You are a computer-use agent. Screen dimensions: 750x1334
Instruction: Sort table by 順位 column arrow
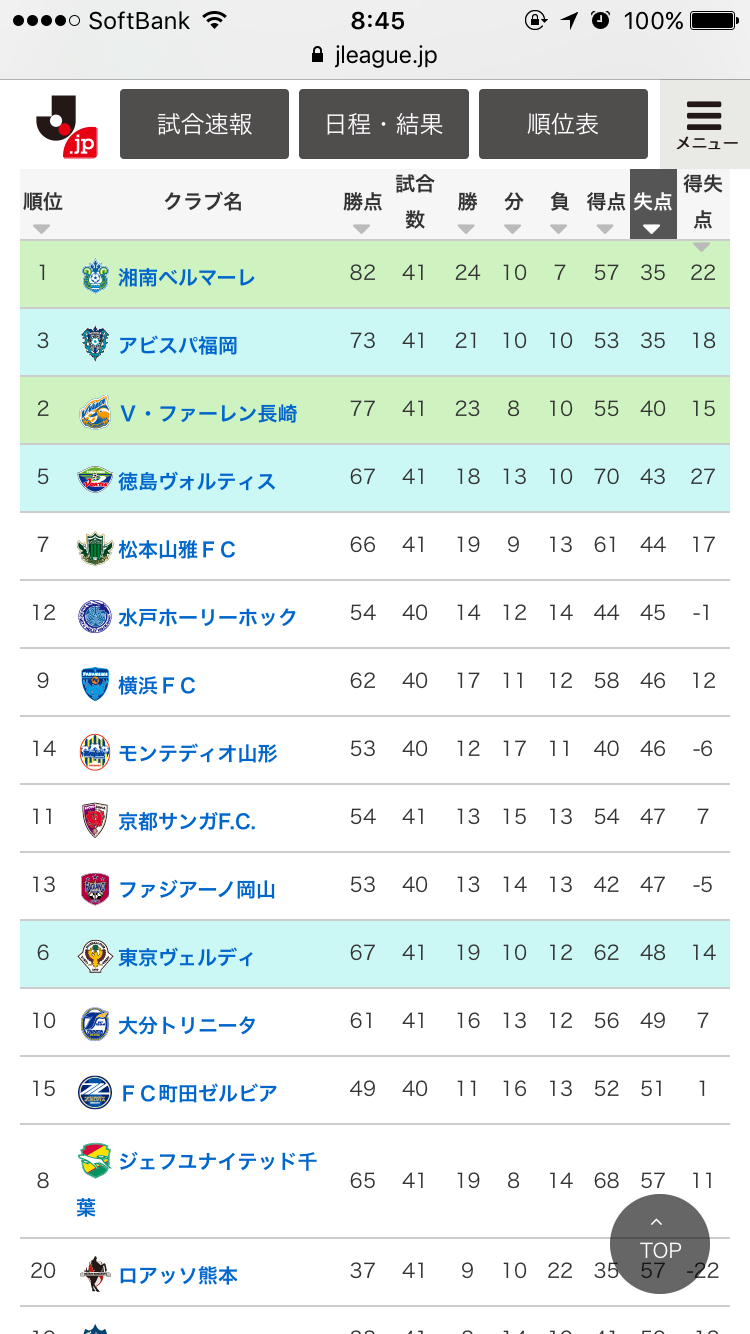[41, 228]
